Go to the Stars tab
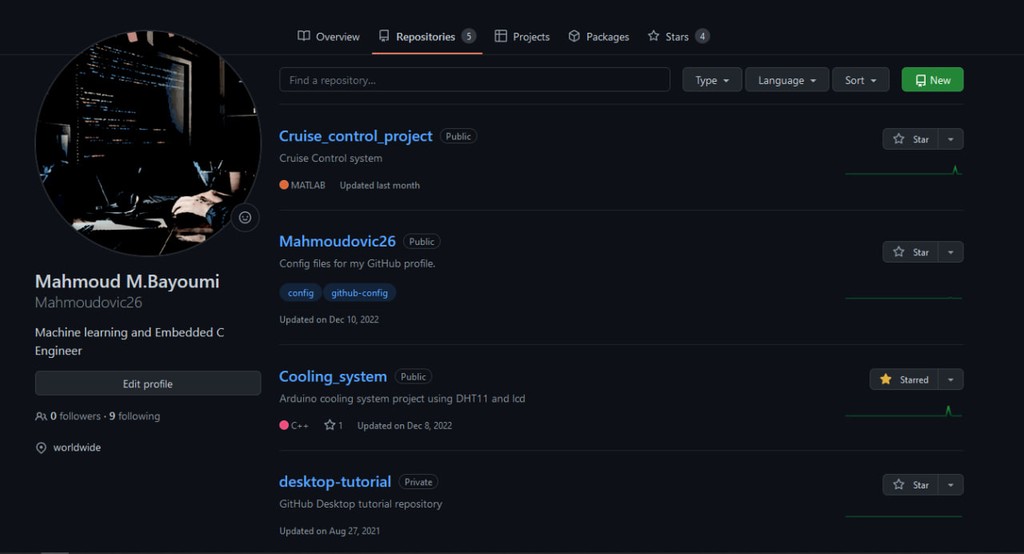1024x554 pixels. [x=678, y=37]
